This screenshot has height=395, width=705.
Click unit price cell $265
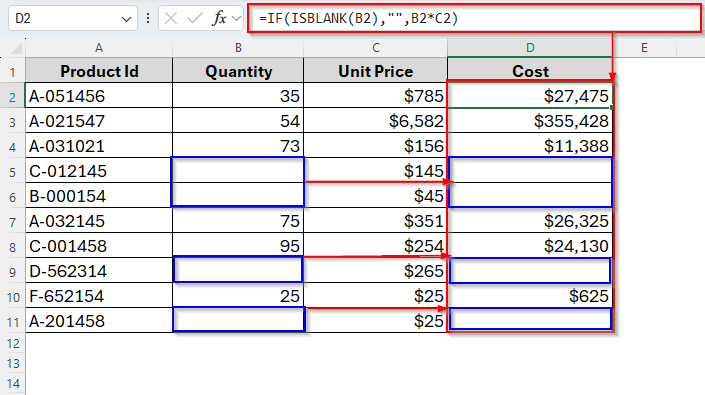point(375,271)
